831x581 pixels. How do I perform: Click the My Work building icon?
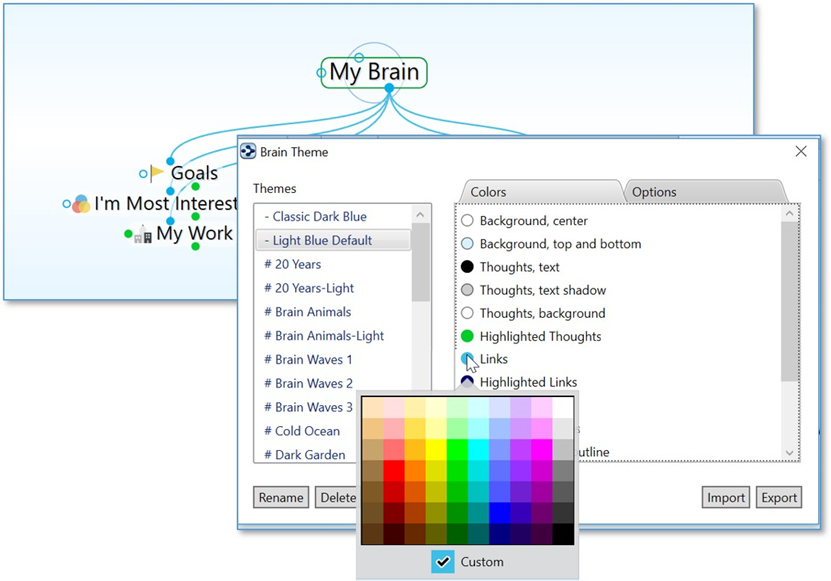pos(144,235)
